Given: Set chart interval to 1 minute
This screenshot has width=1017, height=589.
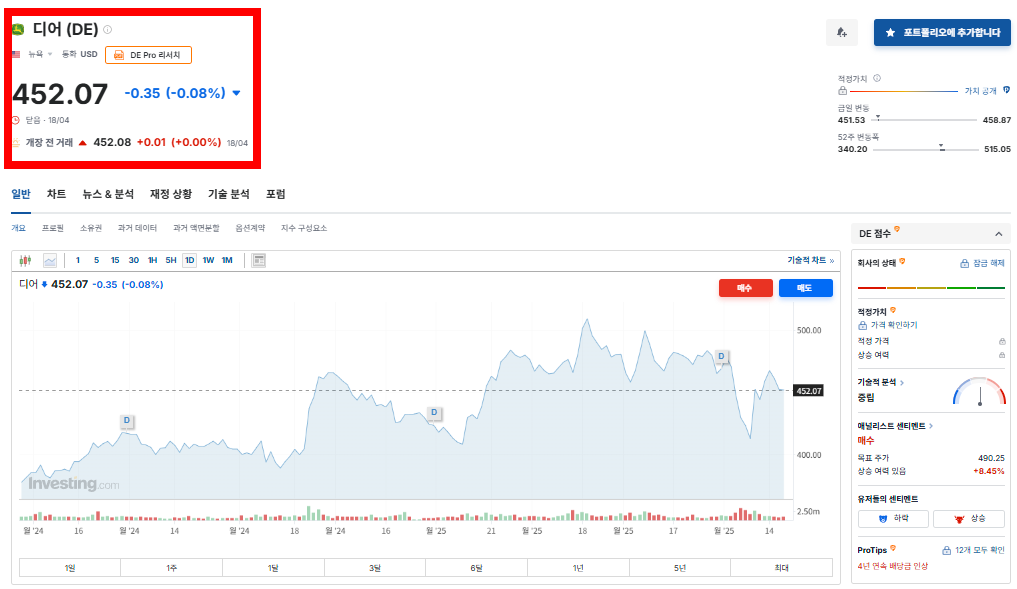Looking at the screenshot, I should click(x=78, y=260).
